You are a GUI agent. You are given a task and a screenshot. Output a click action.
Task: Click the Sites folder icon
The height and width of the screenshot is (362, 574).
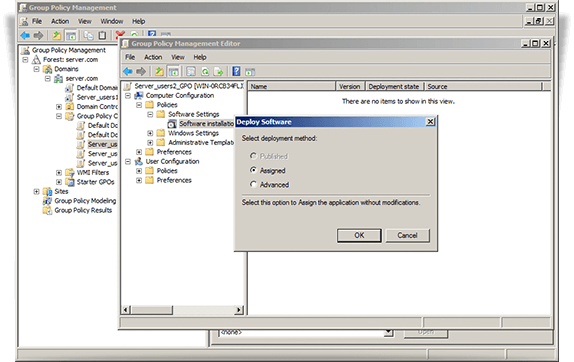[x=47, y=191]
